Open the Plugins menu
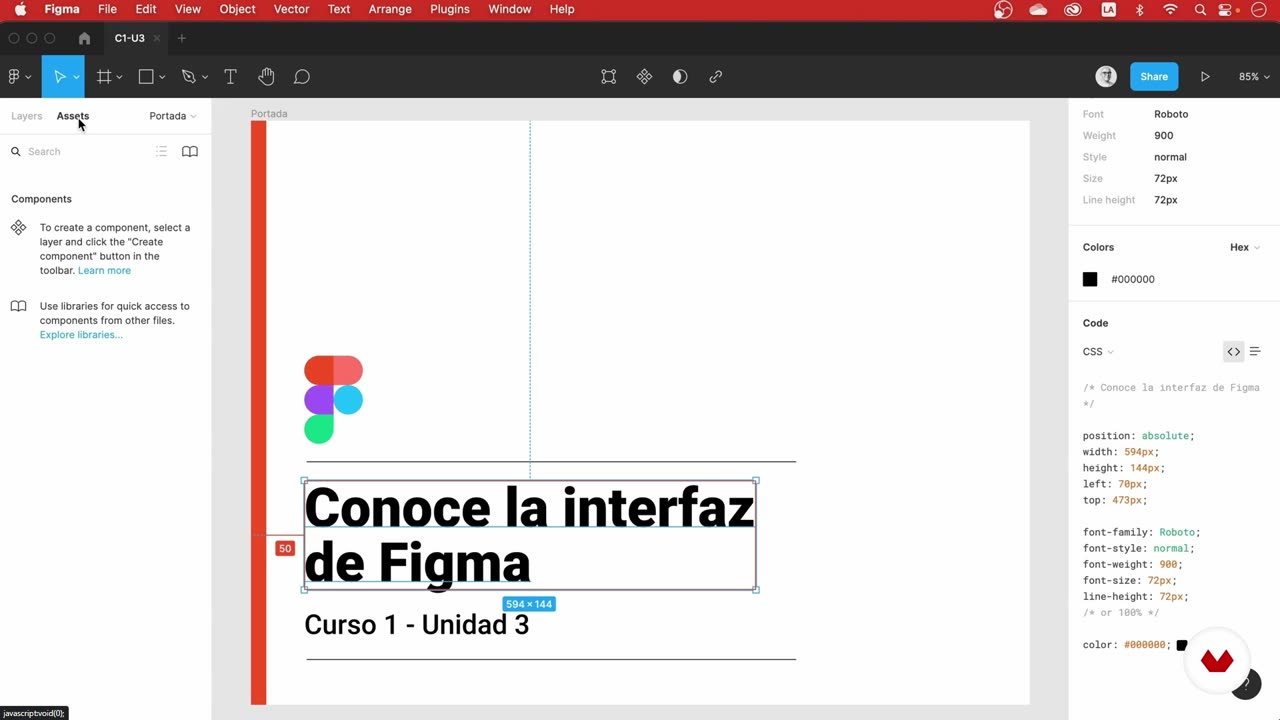This screenshot has height=720, width=1280. click(449, 9)
